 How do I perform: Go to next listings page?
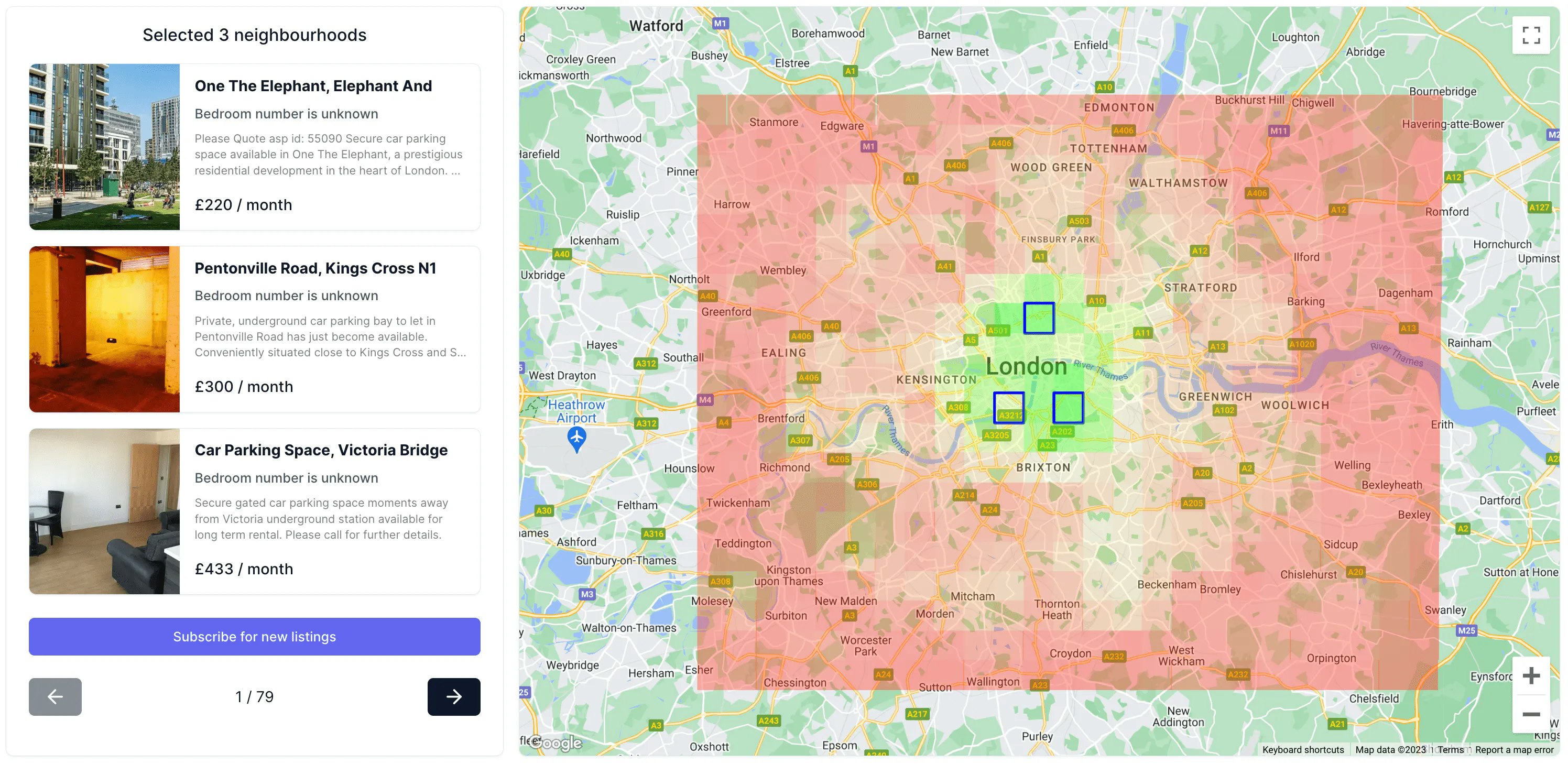(453, 696)
